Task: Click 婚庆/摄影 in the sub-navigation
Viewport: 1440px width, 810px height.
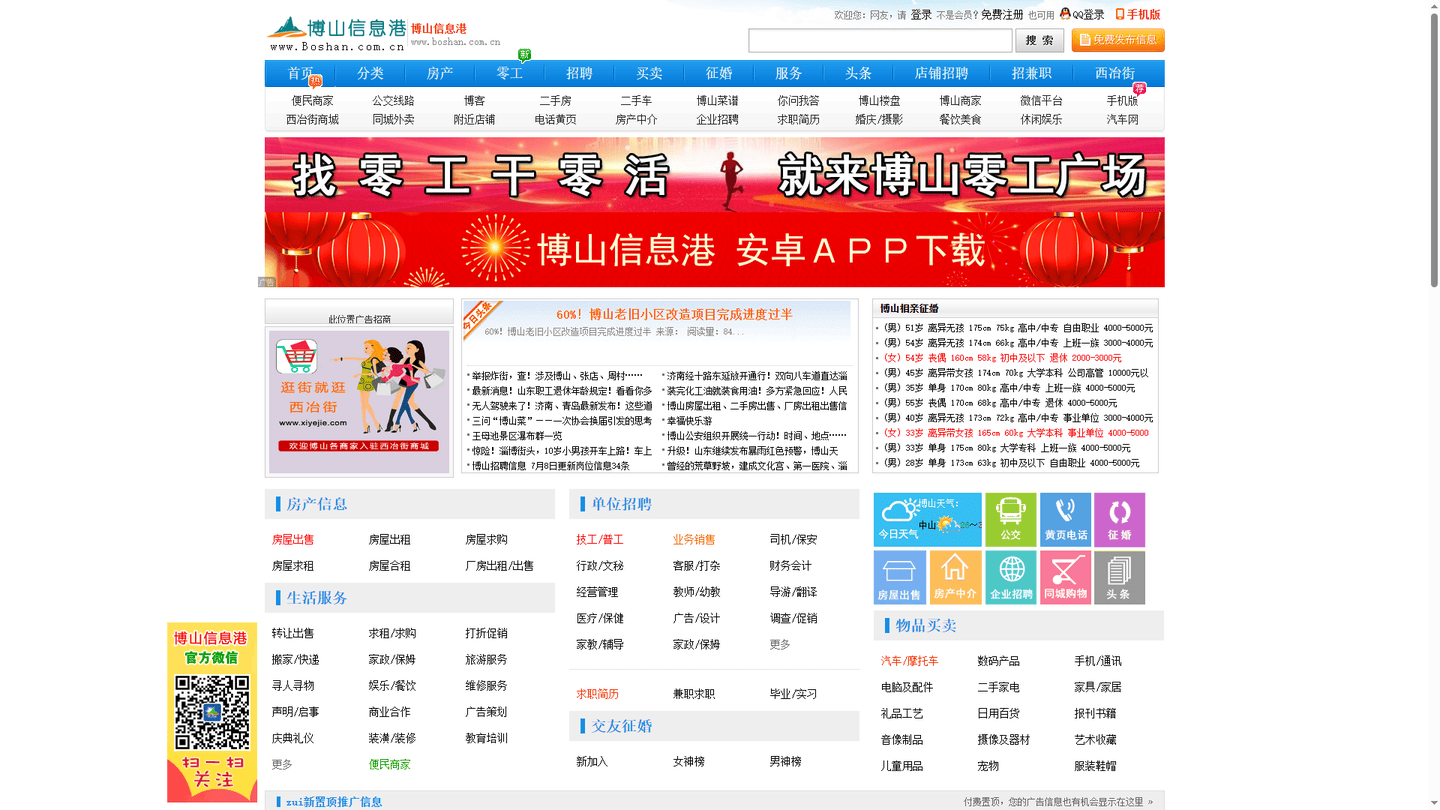Action: pos(879,120)
